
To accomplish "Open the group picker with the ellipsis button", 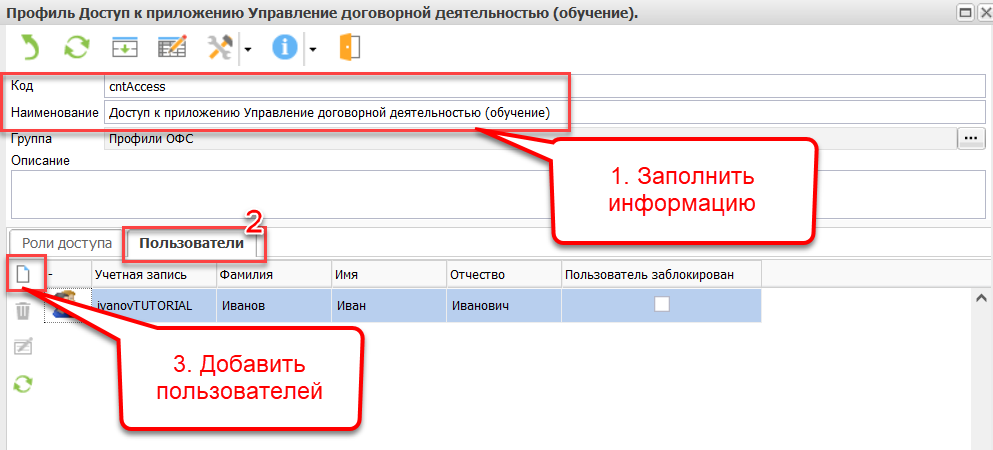I will [971, 139].
